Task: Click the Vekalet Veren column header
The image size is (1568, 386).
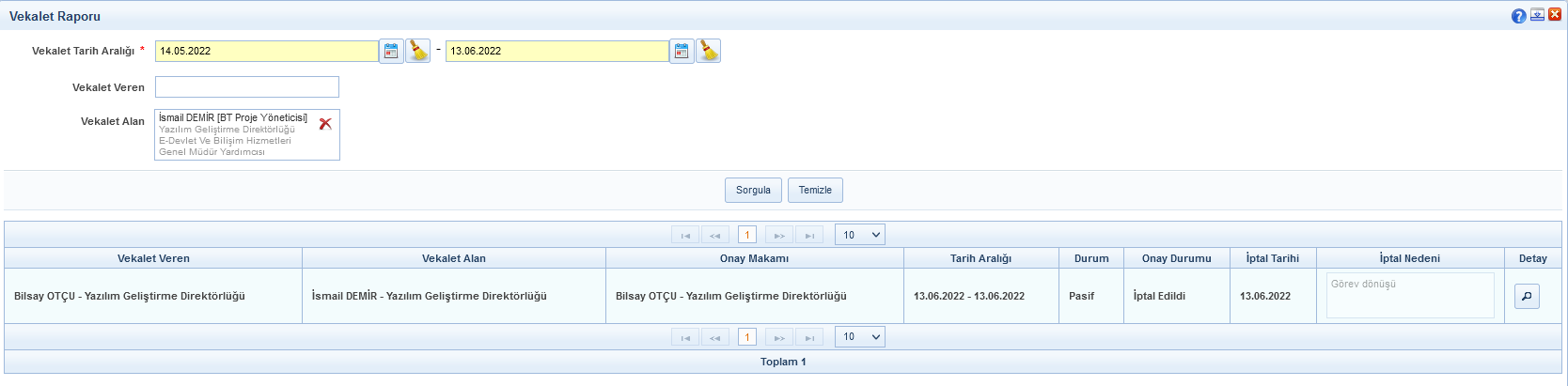Action: pyautogui.click(x=153, y=258)
